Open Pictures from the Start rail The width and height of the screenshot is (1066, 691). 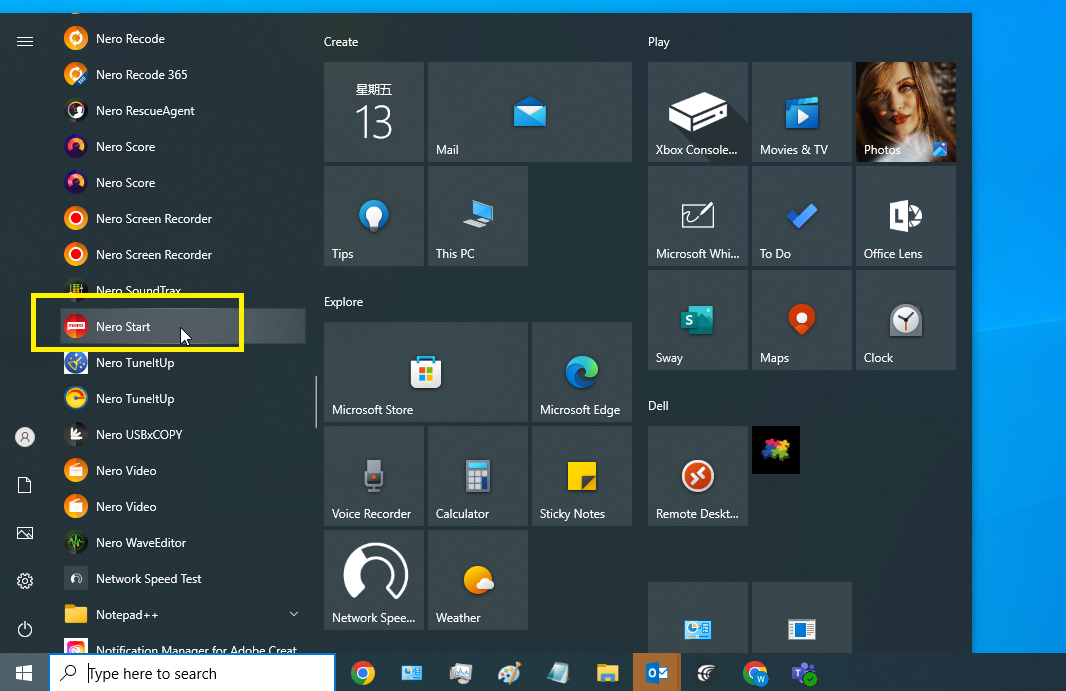point(25,533)
